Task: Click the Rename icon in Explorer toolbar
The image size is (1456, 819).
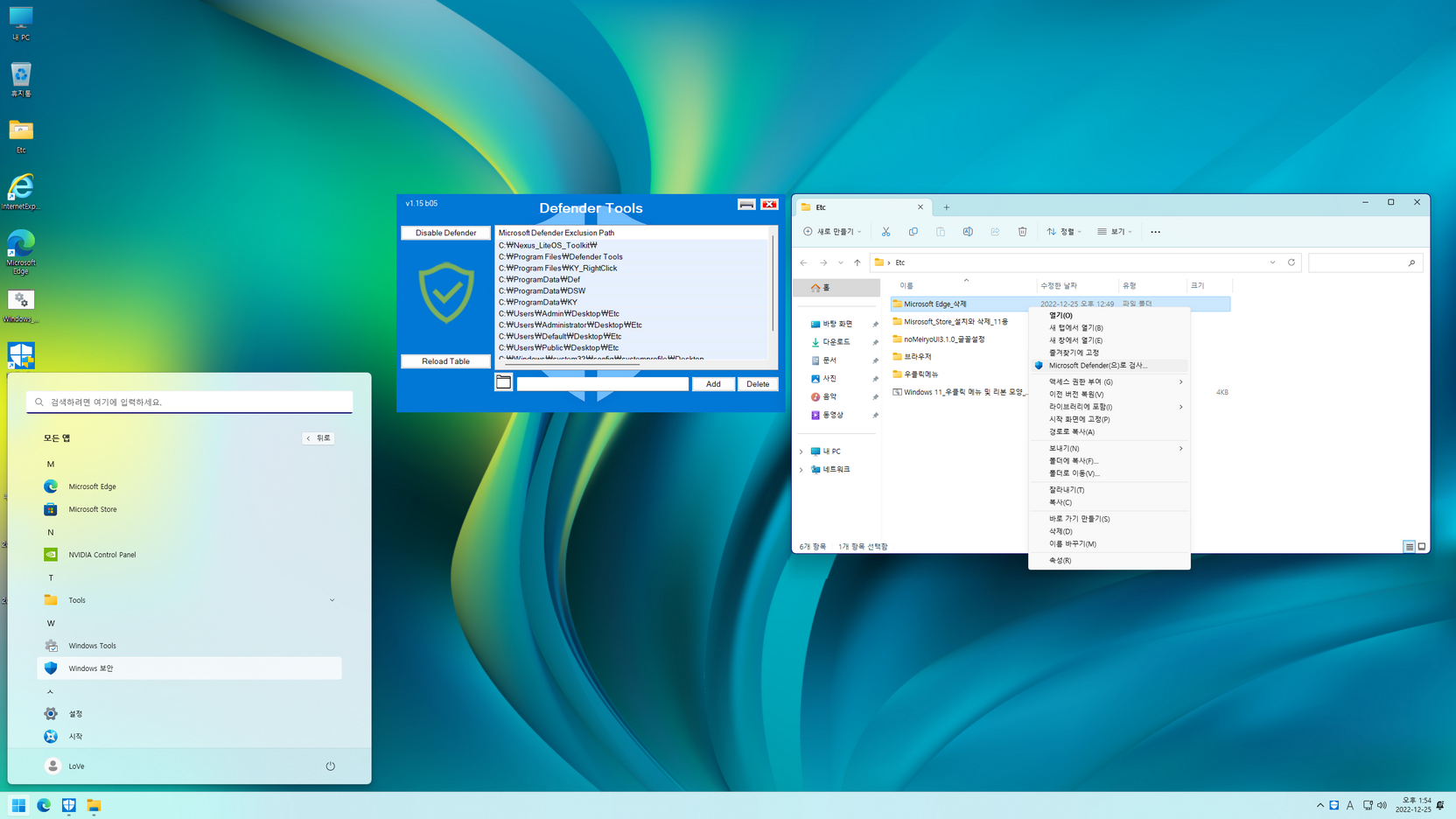Action: (968, 232)
